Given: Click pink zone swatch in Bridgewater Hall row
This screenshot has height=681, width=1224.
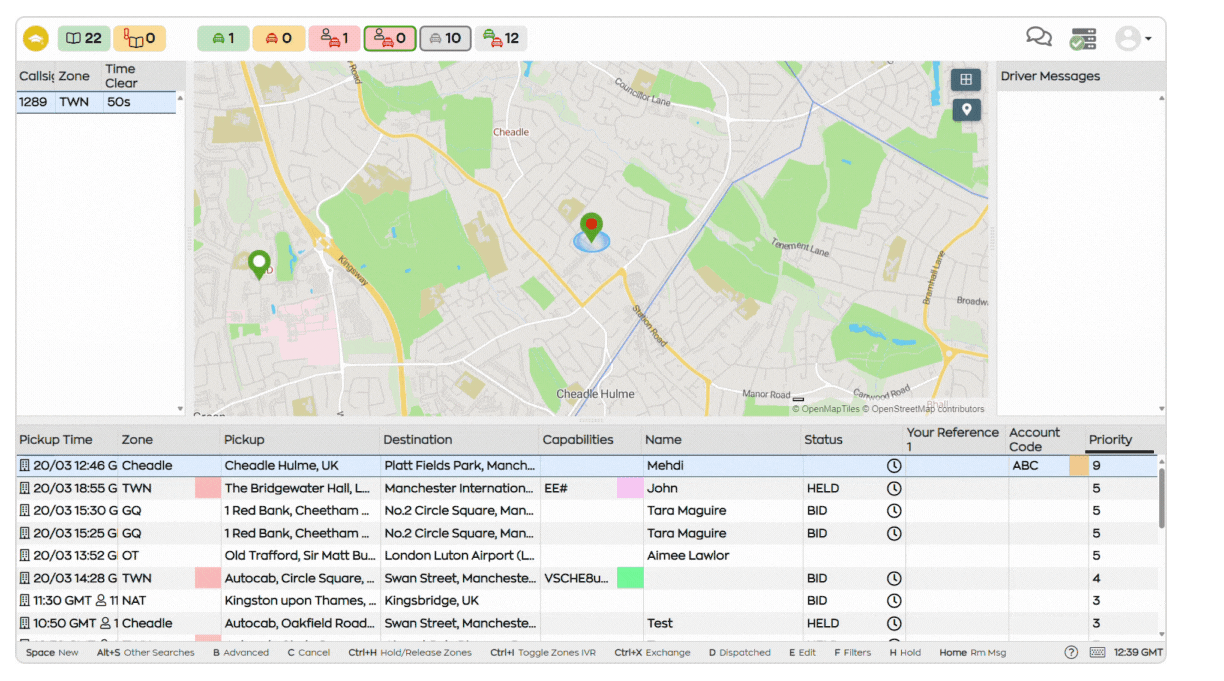Looking at the screenshot, I should tap(208, 488).
